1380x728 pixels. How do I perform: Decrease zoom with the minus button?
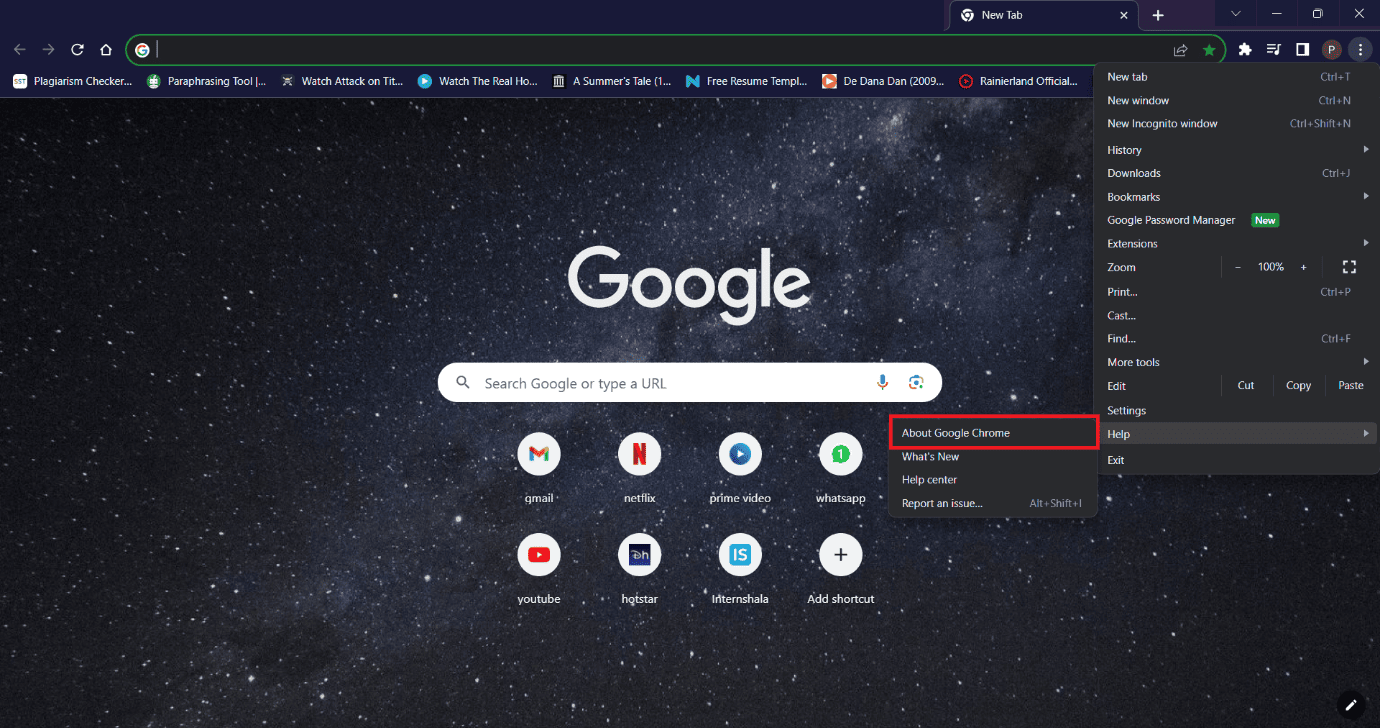click(1238, 267)
